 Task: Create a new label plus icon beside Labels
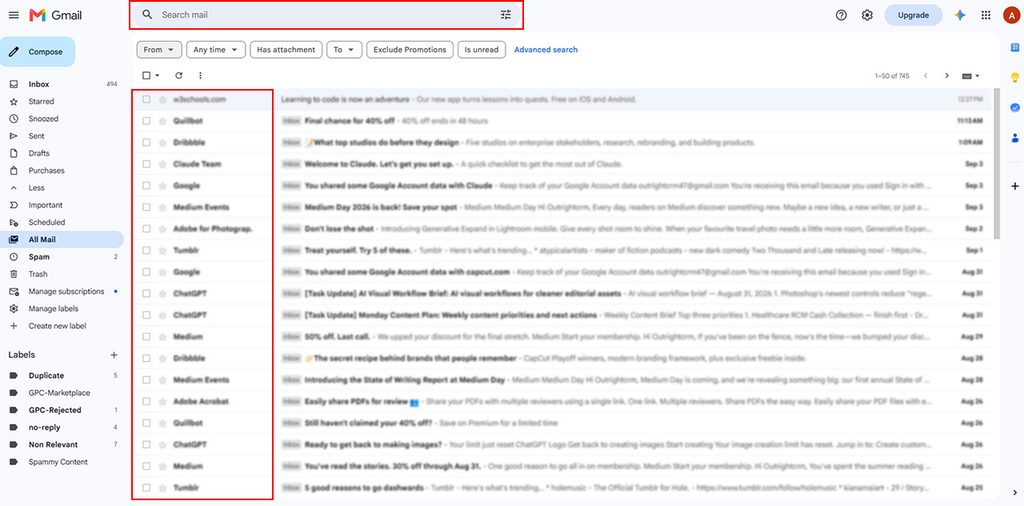(x=114, y=355)
